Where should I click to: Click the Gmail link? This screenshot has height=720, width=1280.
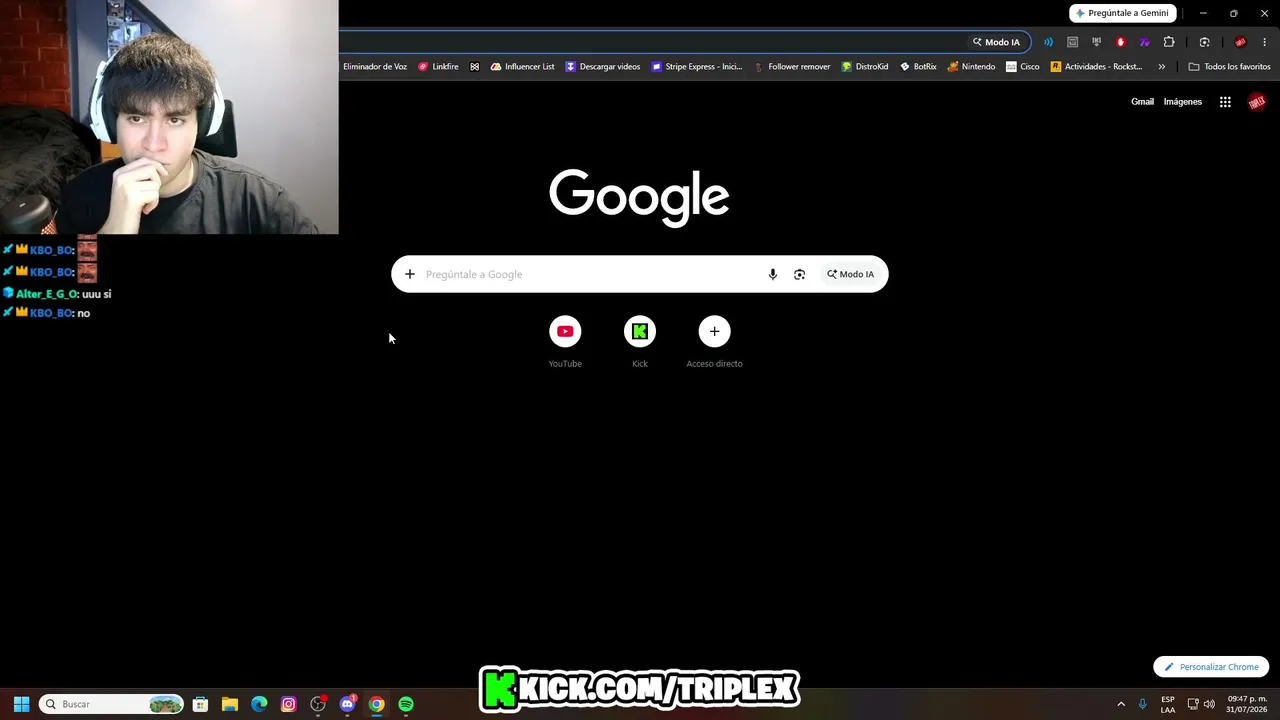tap(1142, 102)
